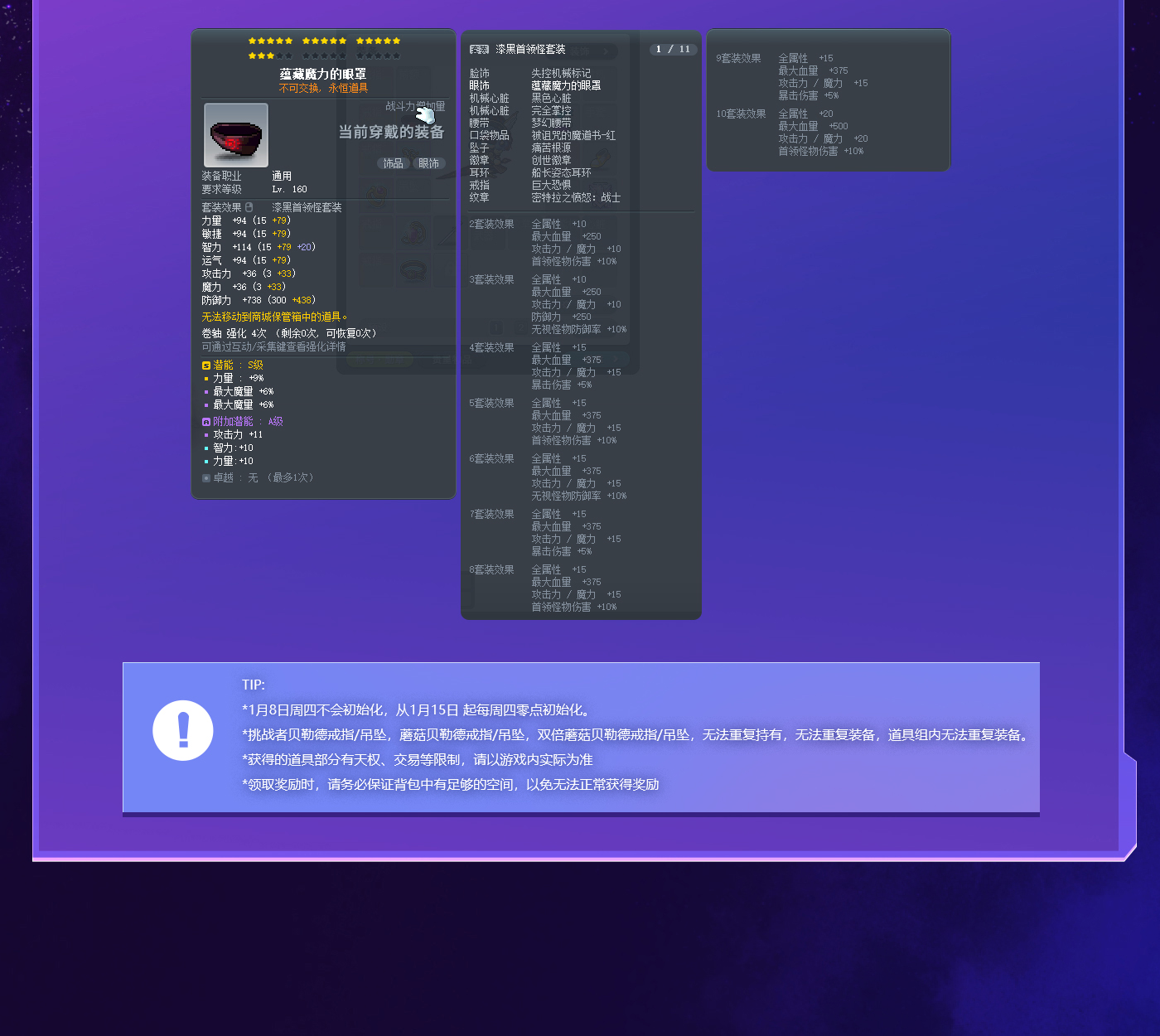Viewport: 1160px width, 1036px height.
Task: Select the 饰品 category tag
Action: 393,163
